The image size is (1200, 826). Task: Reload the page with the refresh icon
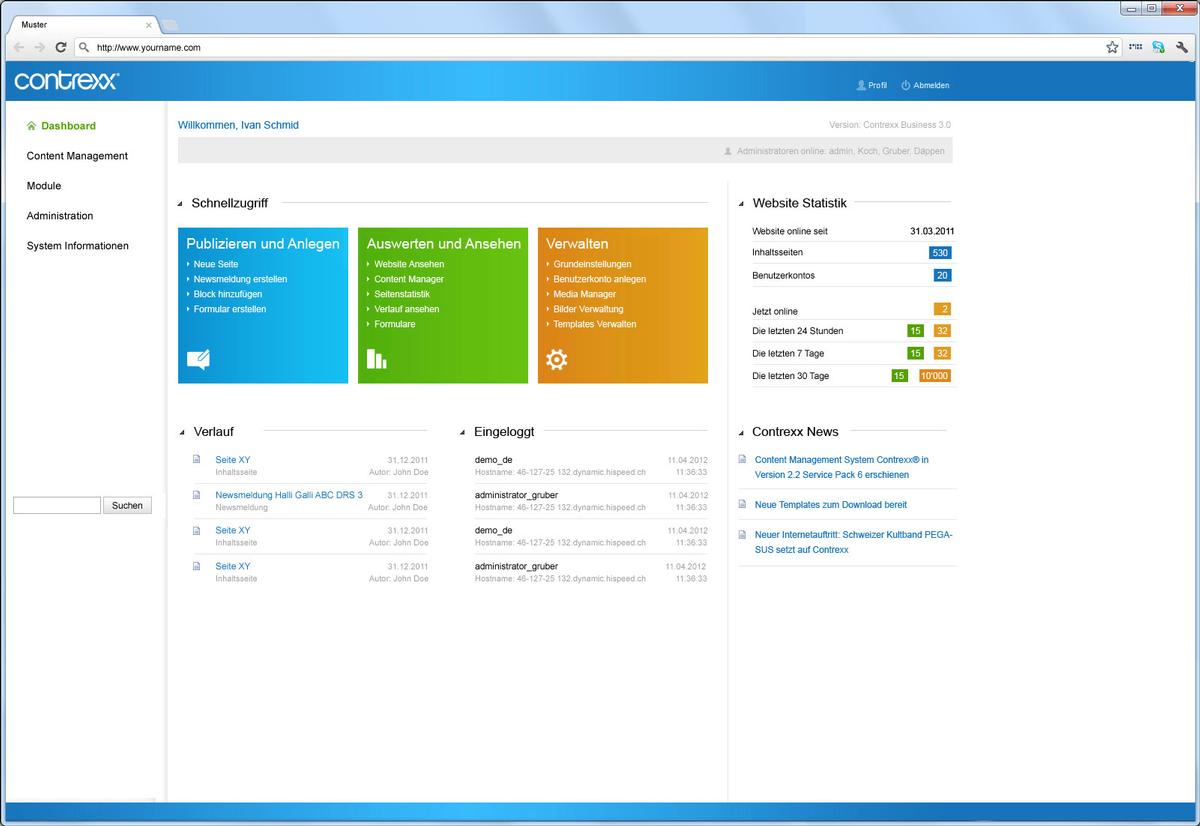[61, 47]
